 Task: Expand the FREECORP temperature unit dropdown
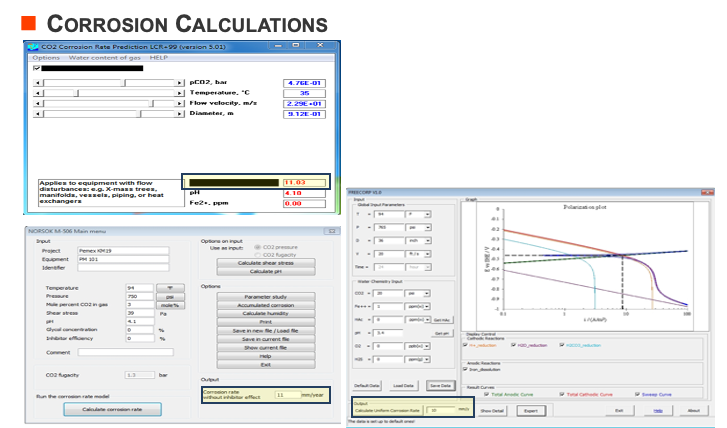tap(426, 213)
